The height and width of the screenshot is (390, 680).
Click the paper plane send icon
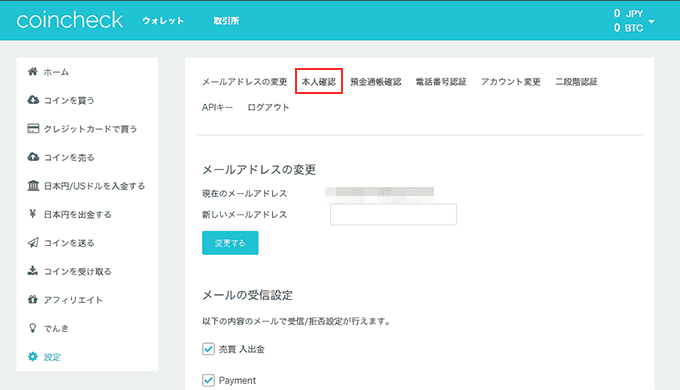tap(33, 243)
